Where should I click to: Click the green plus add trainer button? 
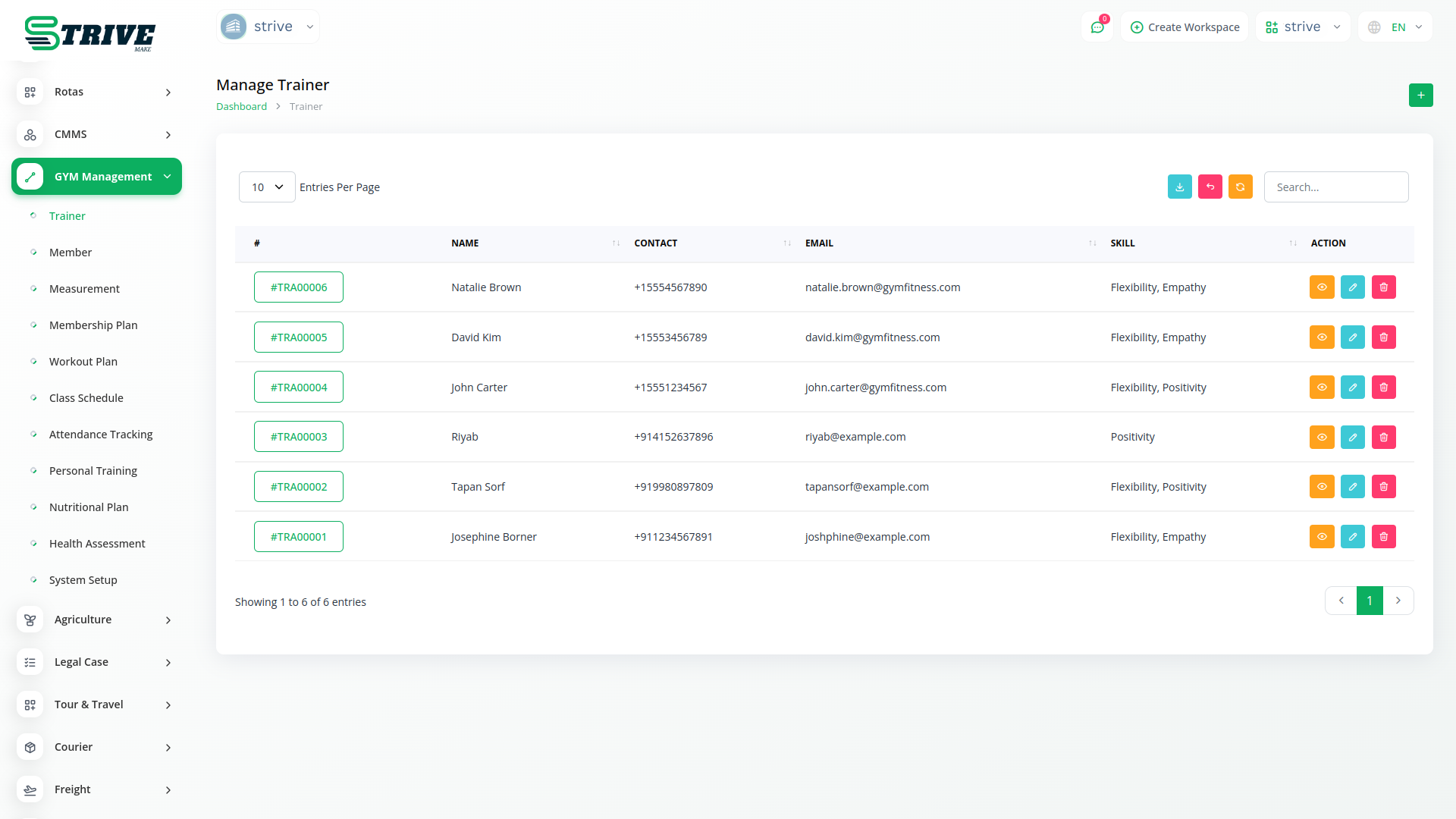click(x=1420, y=96)
